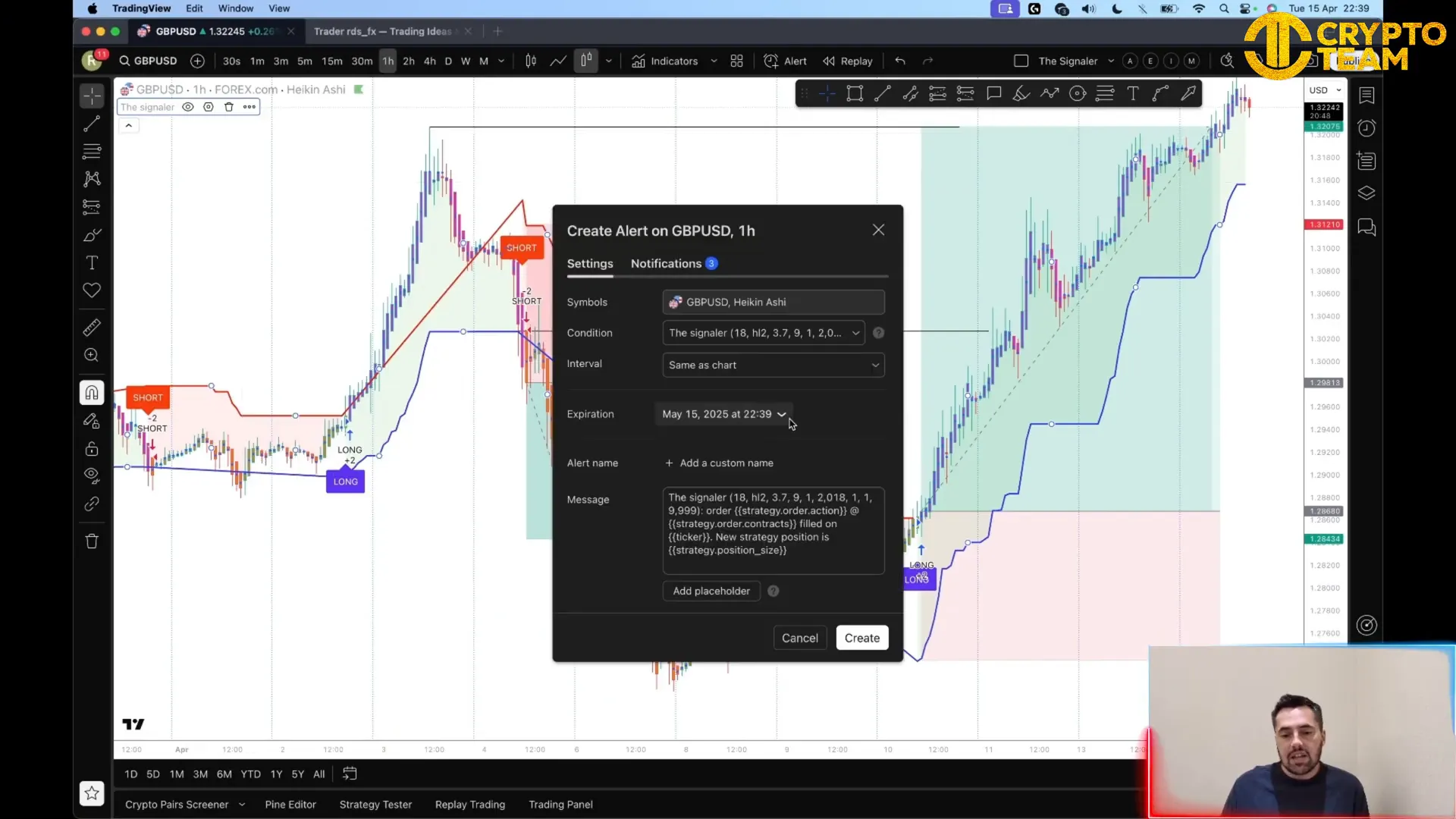Cancel the alert creation

pyautogui.click(x=800, y=638)
